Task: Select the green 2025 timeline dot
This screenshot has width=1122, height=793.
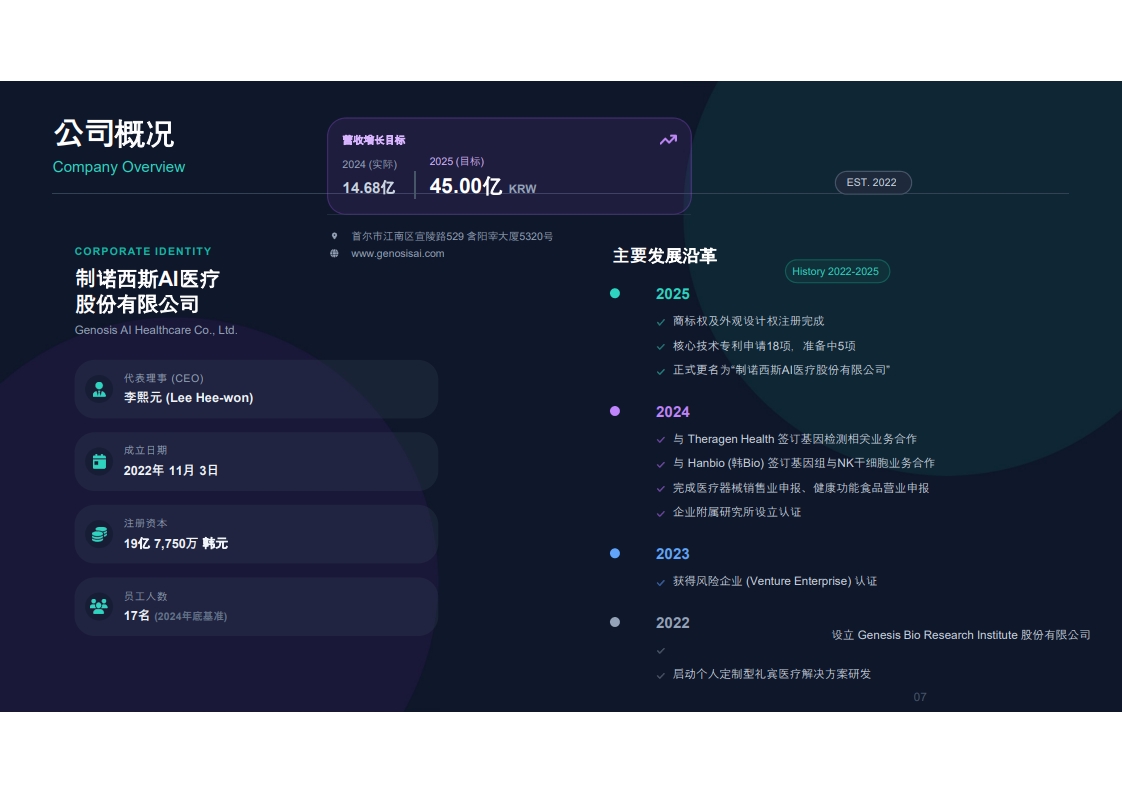Action: 615,293
